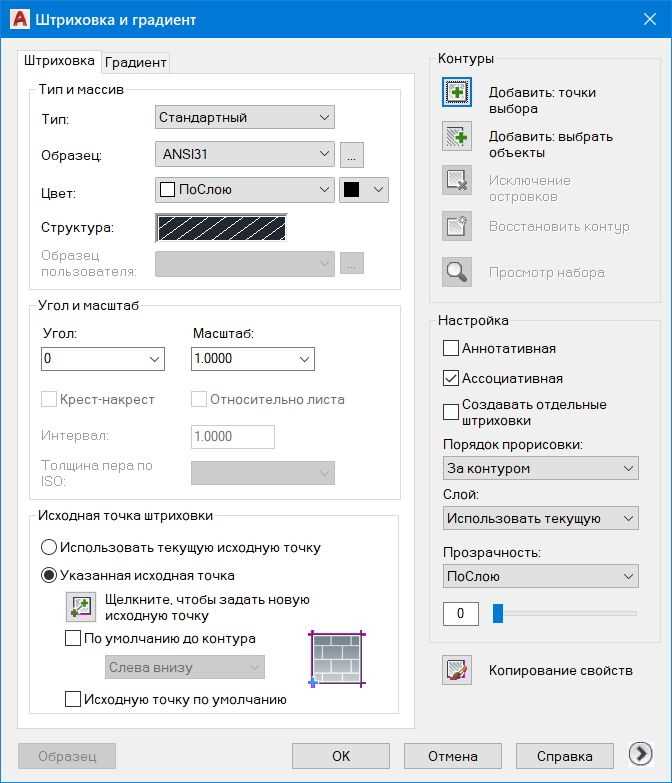Screen dimensions: 672x783
Task: Click the 'Крест-накрест' checkbox
Action: pyautogui.click(x=48, y=399)
